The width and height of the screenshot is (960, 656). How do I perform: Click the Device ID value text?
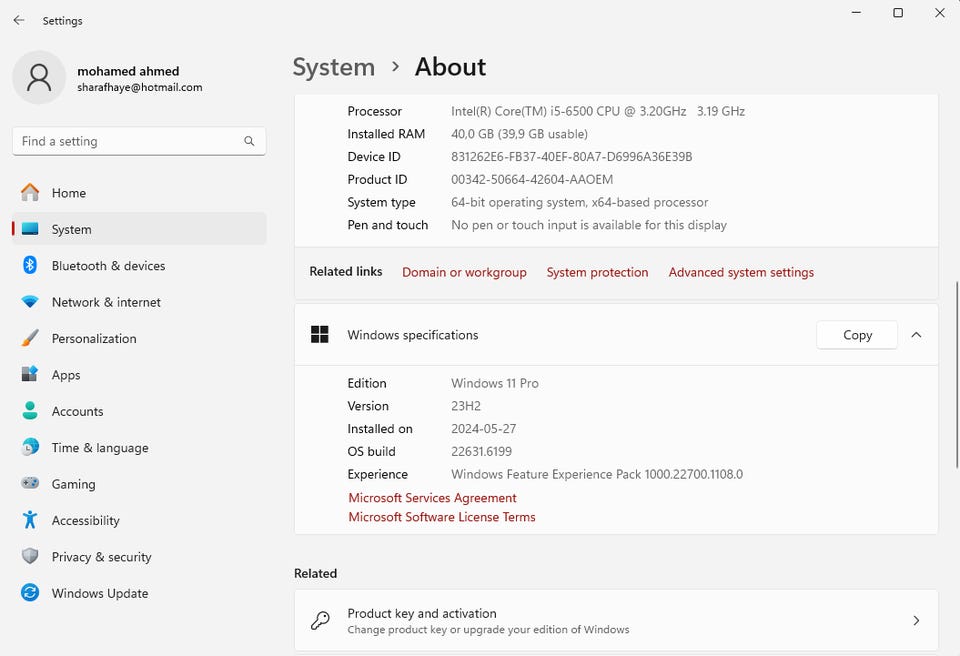tap(571, 156)
